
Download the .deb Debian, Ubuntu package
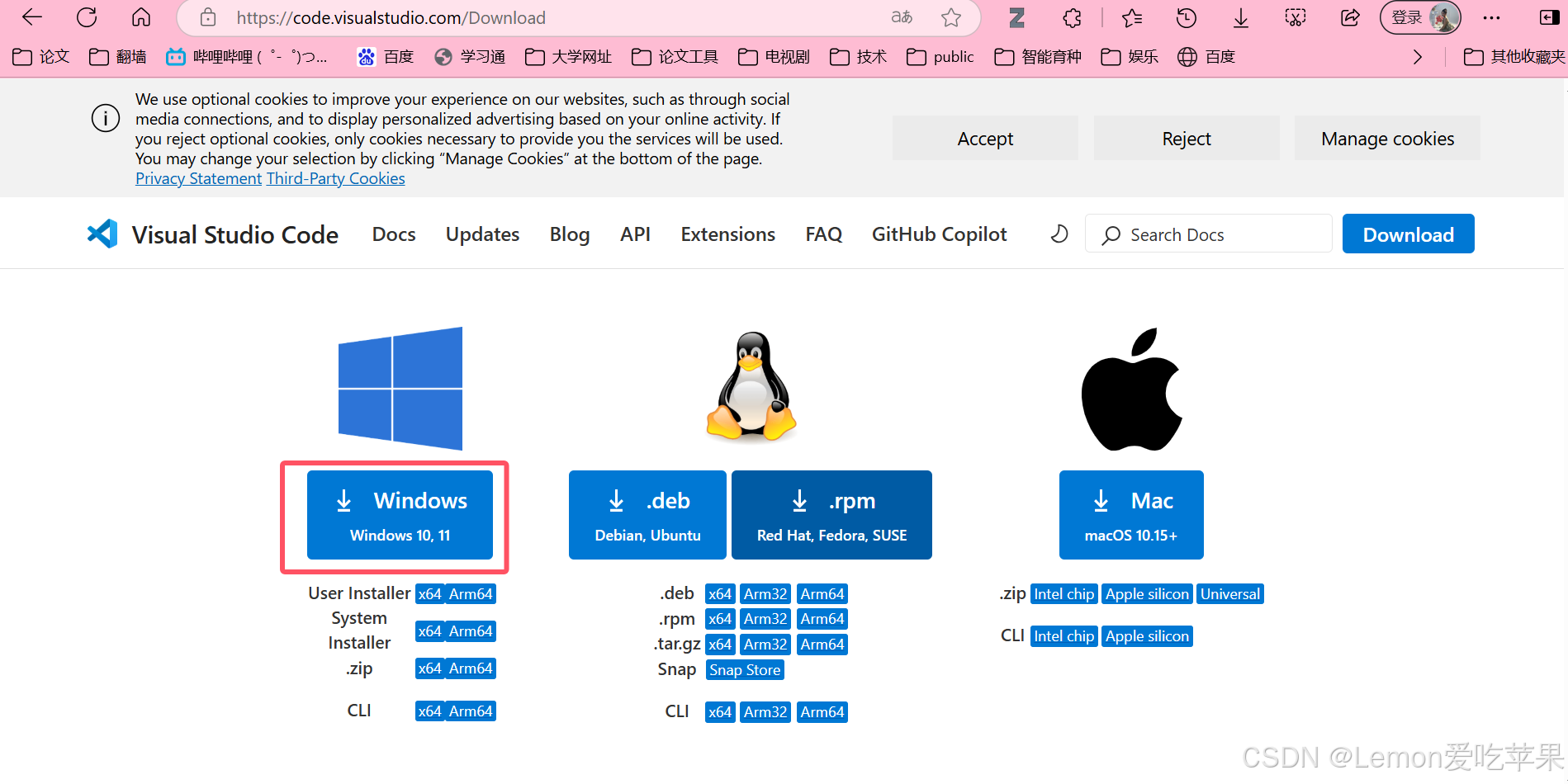[x=647, y=515]
